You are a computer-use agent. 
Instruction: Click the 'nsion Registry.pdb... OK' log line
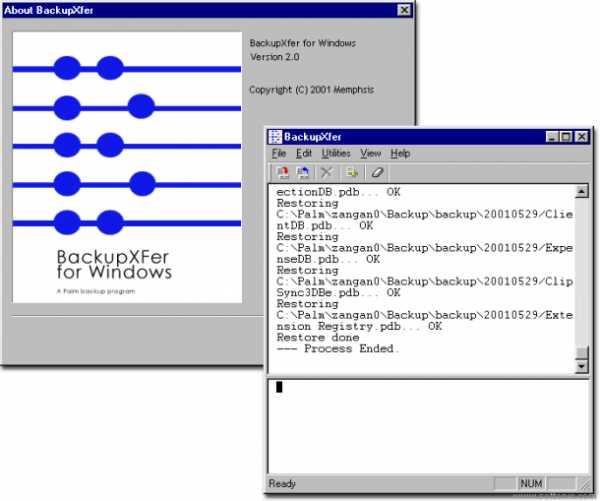(x=359, y=326)
